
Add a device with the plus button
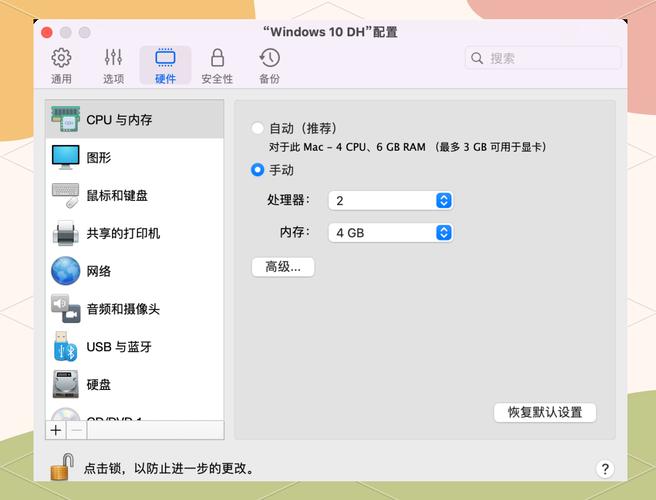click(56, 430)
